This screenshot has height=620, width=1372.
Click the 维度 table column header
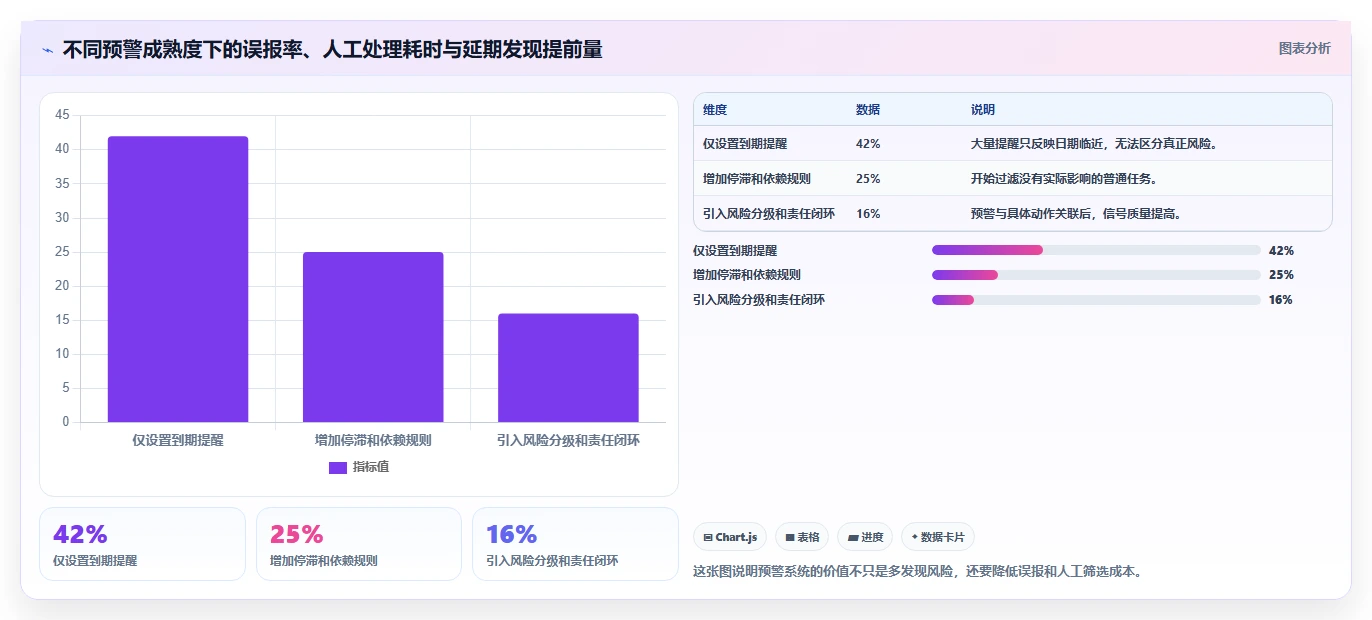[x=715, y=110]
